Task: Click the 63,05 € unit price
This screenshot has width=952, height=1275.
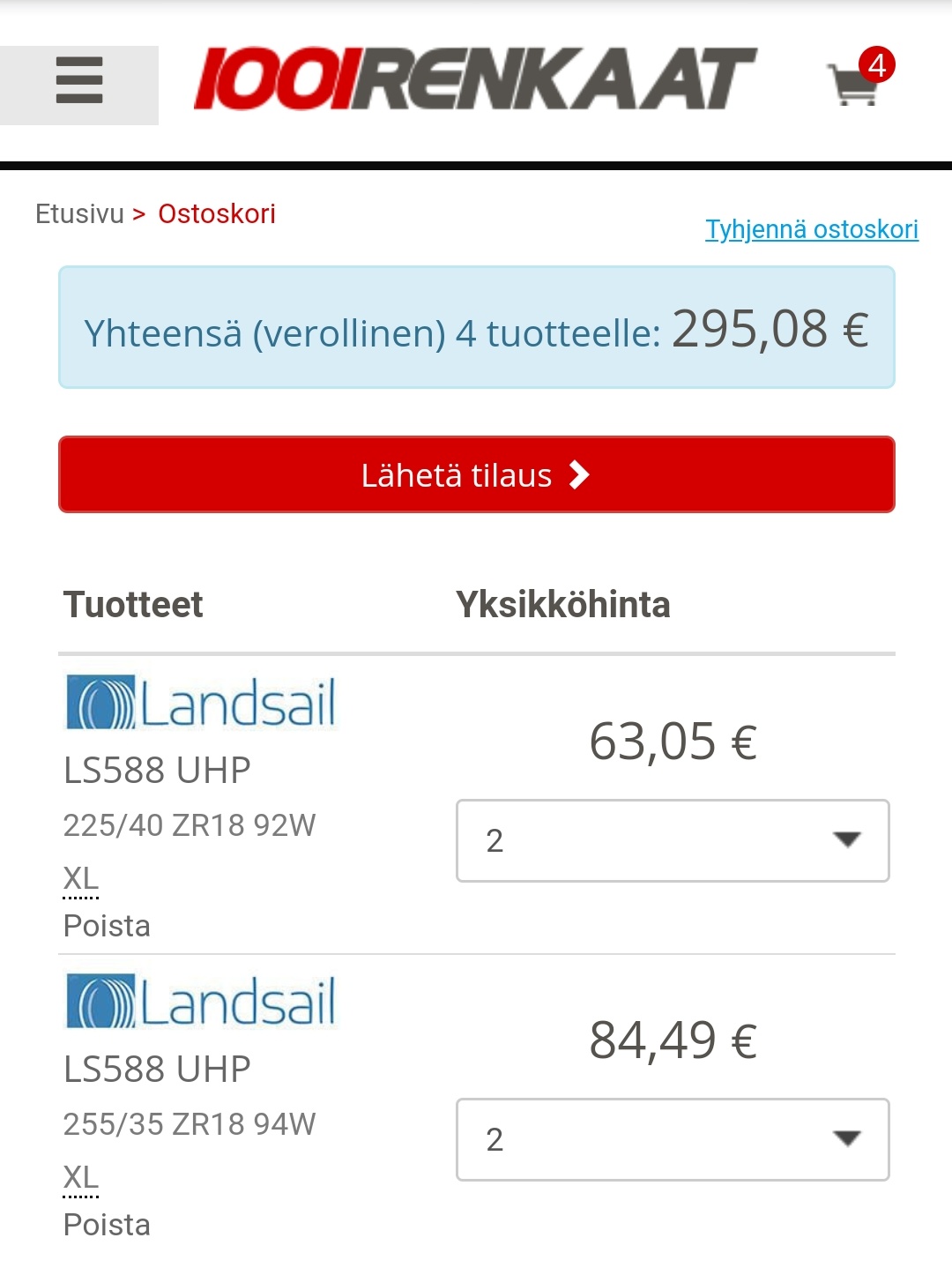Action: tap(673, 742)
